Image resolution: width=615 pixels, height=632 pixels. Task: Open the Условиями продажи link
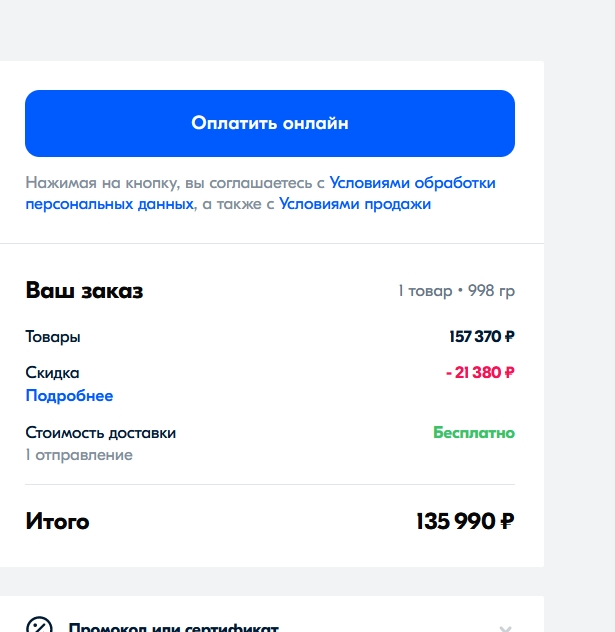click(355, 204)
